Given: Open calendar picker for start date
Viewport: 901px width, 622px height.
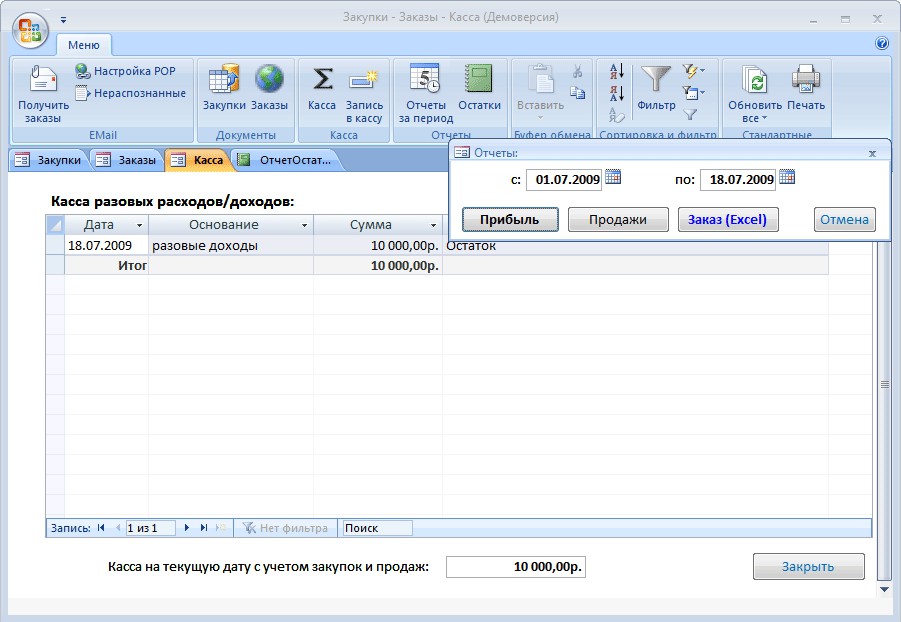Looking at the screenshot, I should click(x=613, y=177).
